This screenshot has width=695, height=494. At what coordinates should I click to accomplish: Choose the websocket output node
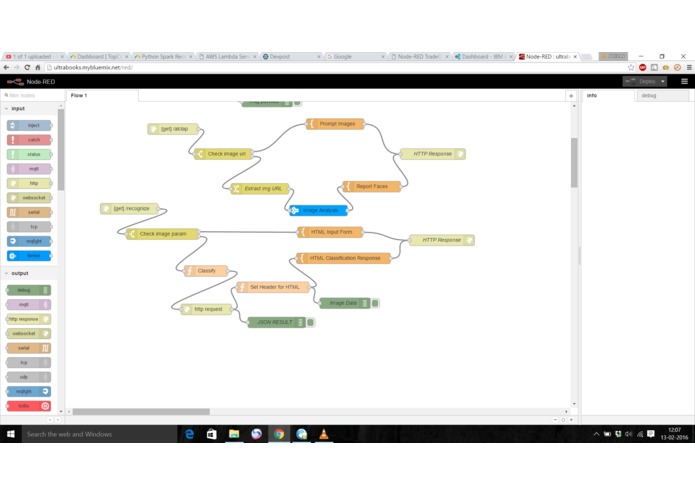coord(29,333)
